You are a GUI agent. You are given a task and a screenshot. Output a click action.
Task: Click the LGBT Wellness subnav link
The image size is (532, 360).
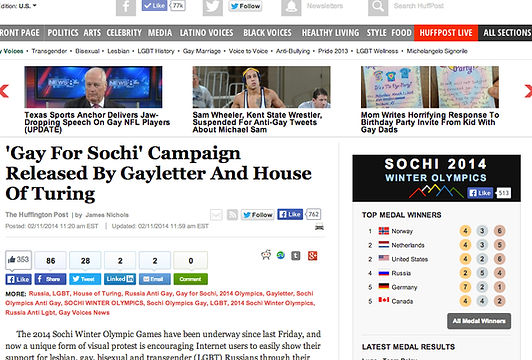pyautogui.click(x=377, y=51)
